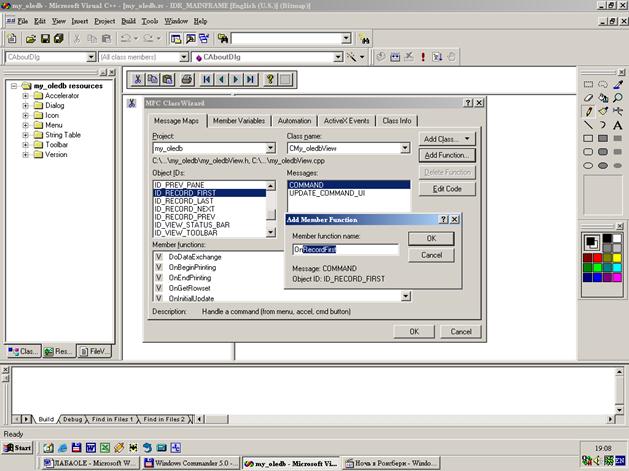Click OK in Add Member Function dialog

click(431, 239)
